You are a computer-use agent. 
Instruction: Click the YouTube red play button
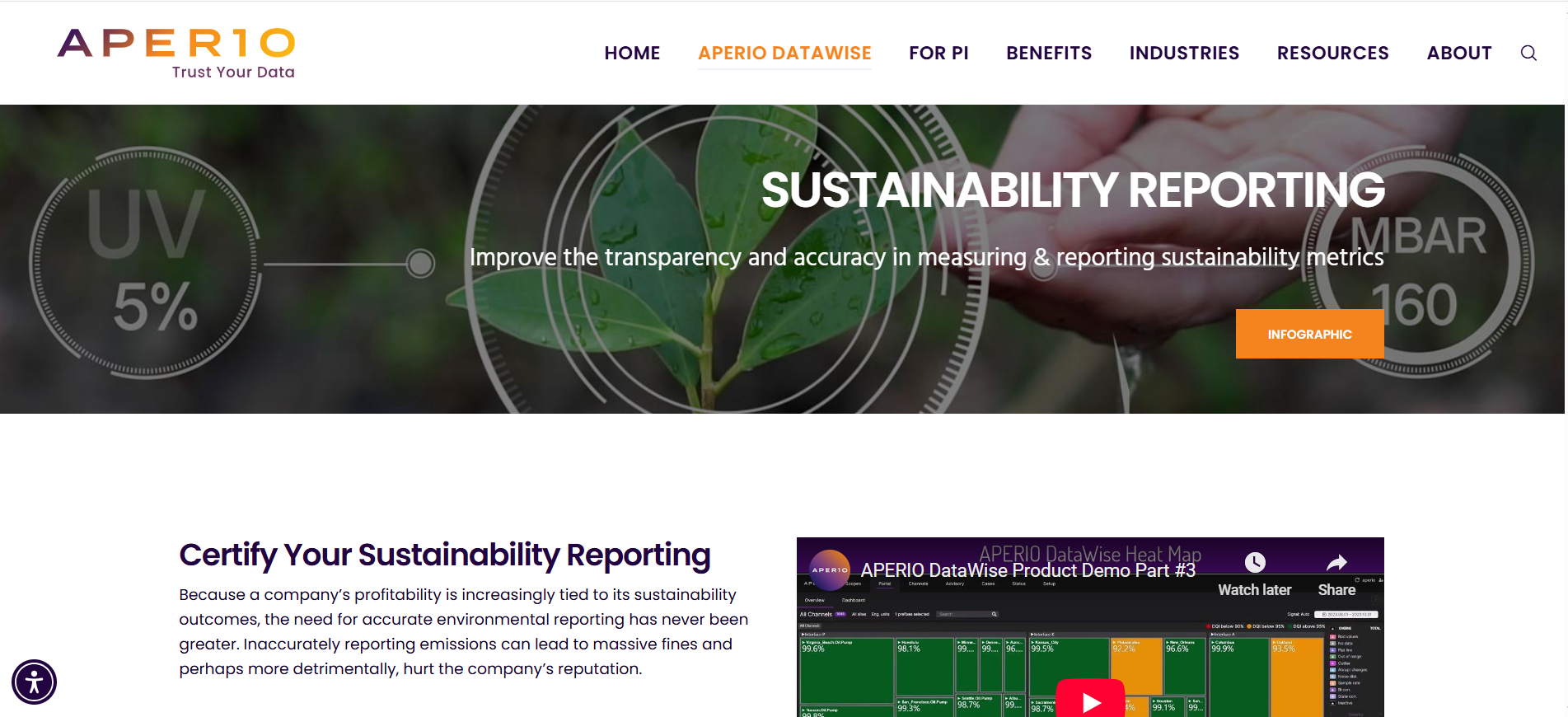point(1090,700)
